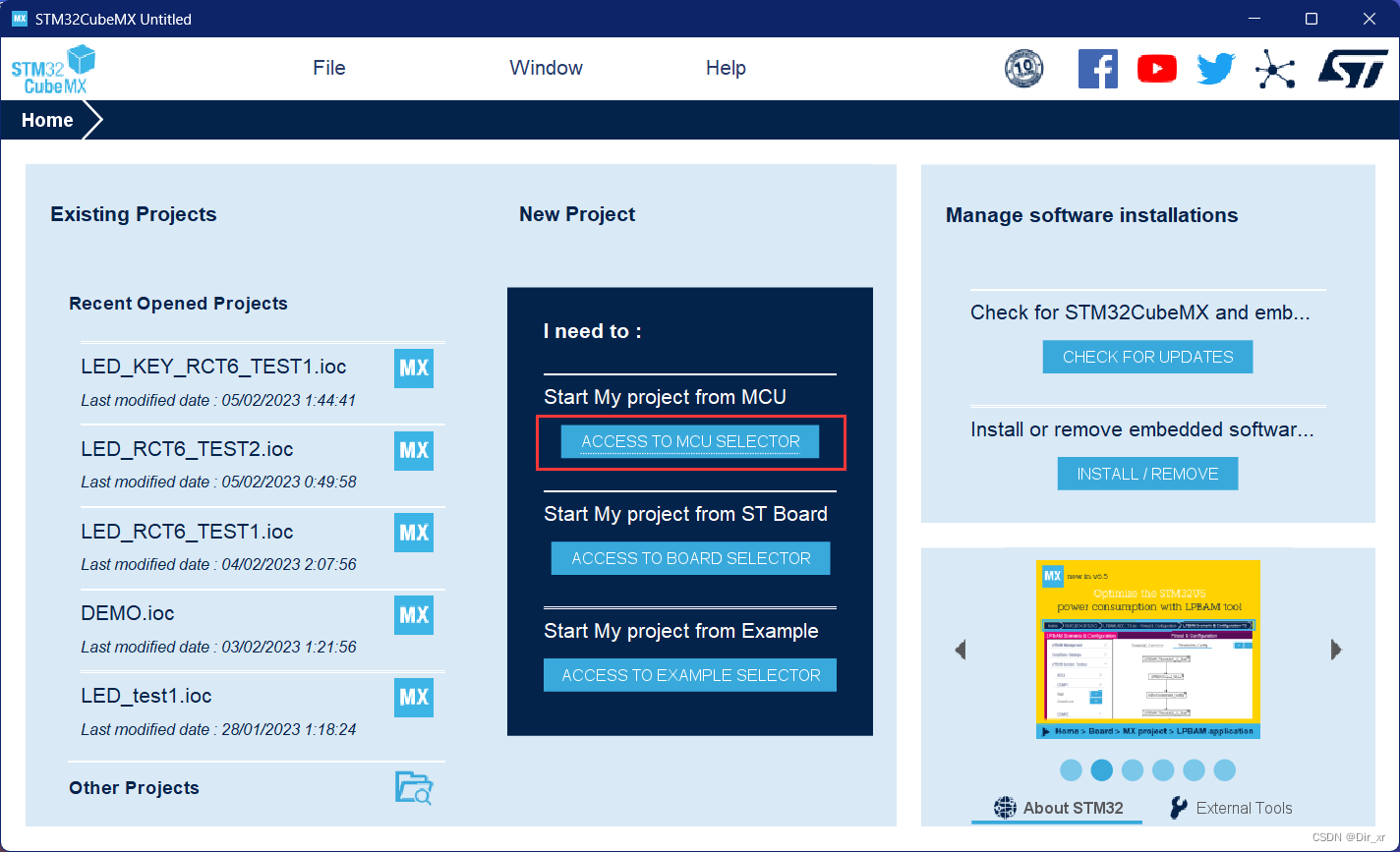Click the Home breadcrumb

pos(47,120)
